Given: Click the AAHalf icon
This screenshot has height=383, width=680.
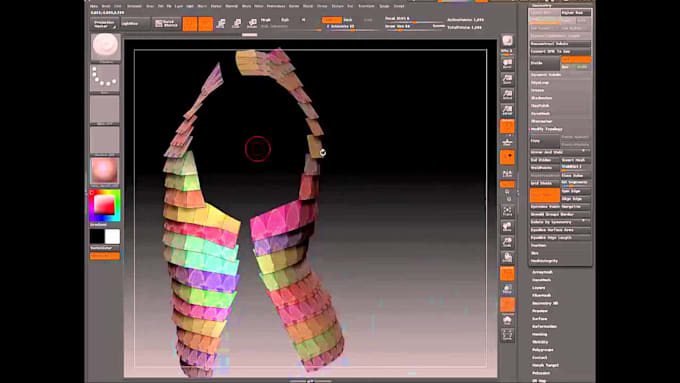Looking at the screenshot, I should [x=507, y=110].
